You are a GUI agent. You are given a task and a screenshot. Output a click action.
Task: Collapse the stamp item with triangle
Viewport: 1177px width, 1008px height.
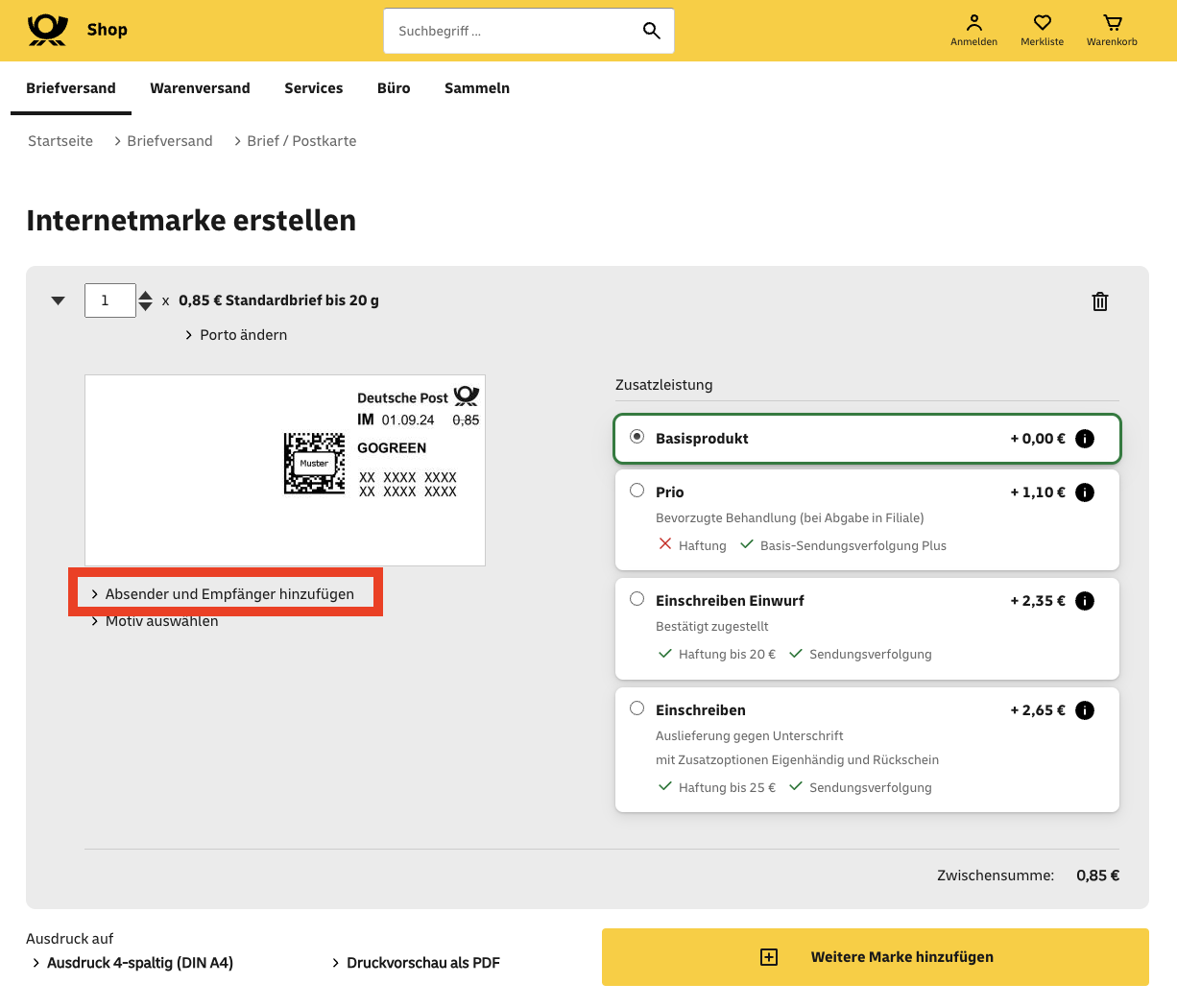(58, 300)
